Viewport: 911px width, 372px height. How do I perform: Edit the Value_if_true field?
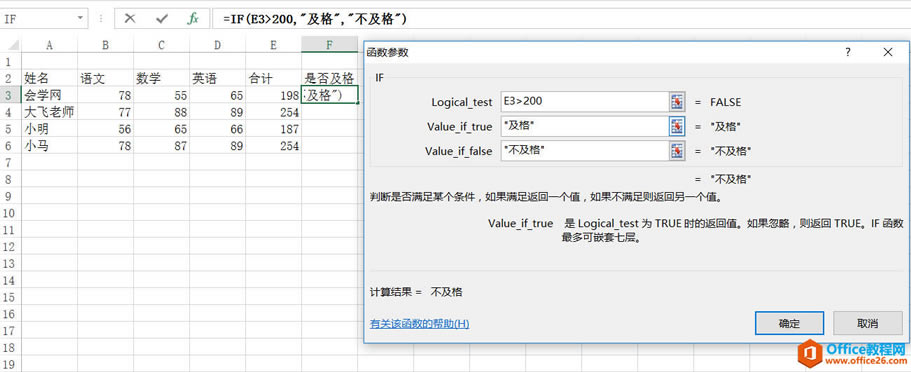tap(584, 126)
